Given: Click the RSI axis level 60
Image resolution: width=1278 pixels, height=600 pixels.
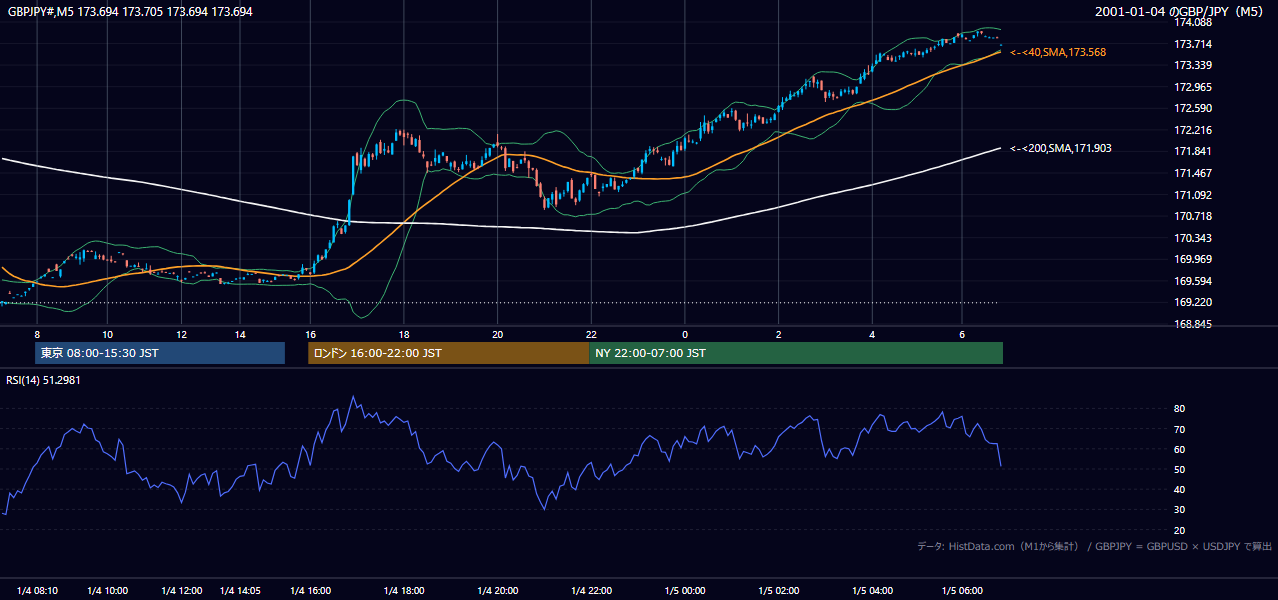Looking at the screenshot, I should [1179, 449].
